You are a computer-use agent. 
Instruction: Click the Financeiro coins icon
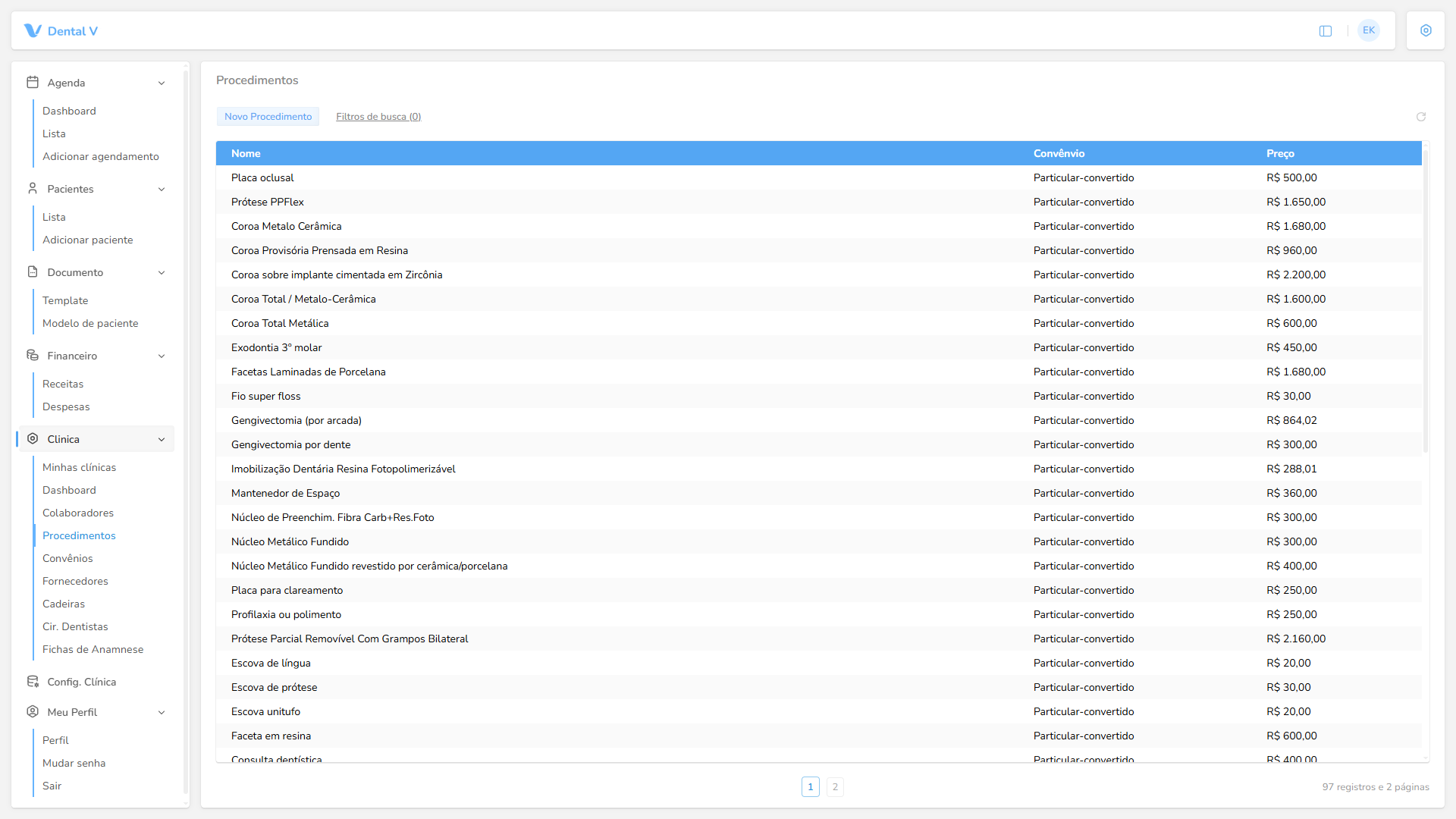33,355
